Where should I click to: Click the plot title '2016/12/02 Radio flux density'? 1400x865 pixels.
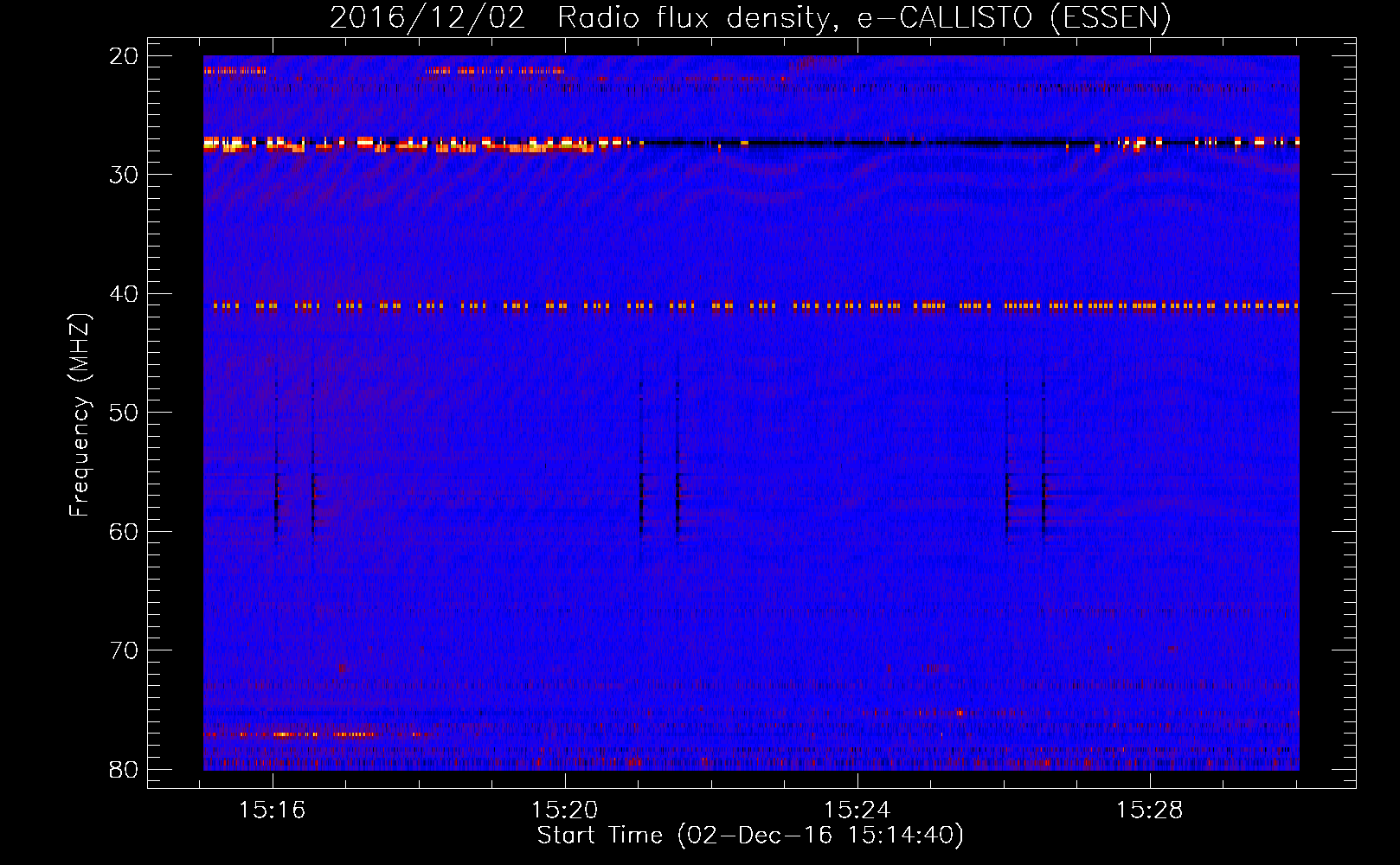pos(749,17)
